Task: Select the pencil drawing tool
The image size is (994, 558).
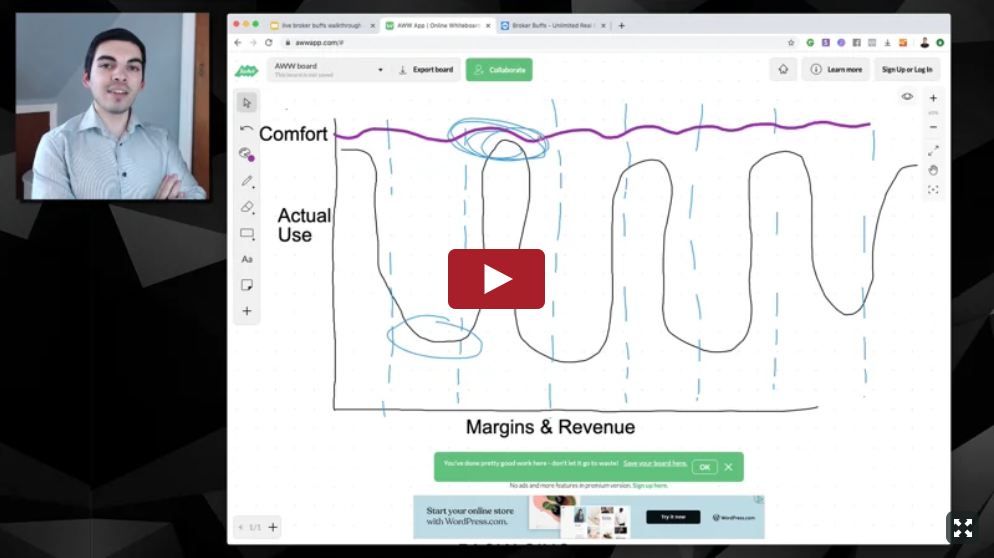Action: click(247, 181)
